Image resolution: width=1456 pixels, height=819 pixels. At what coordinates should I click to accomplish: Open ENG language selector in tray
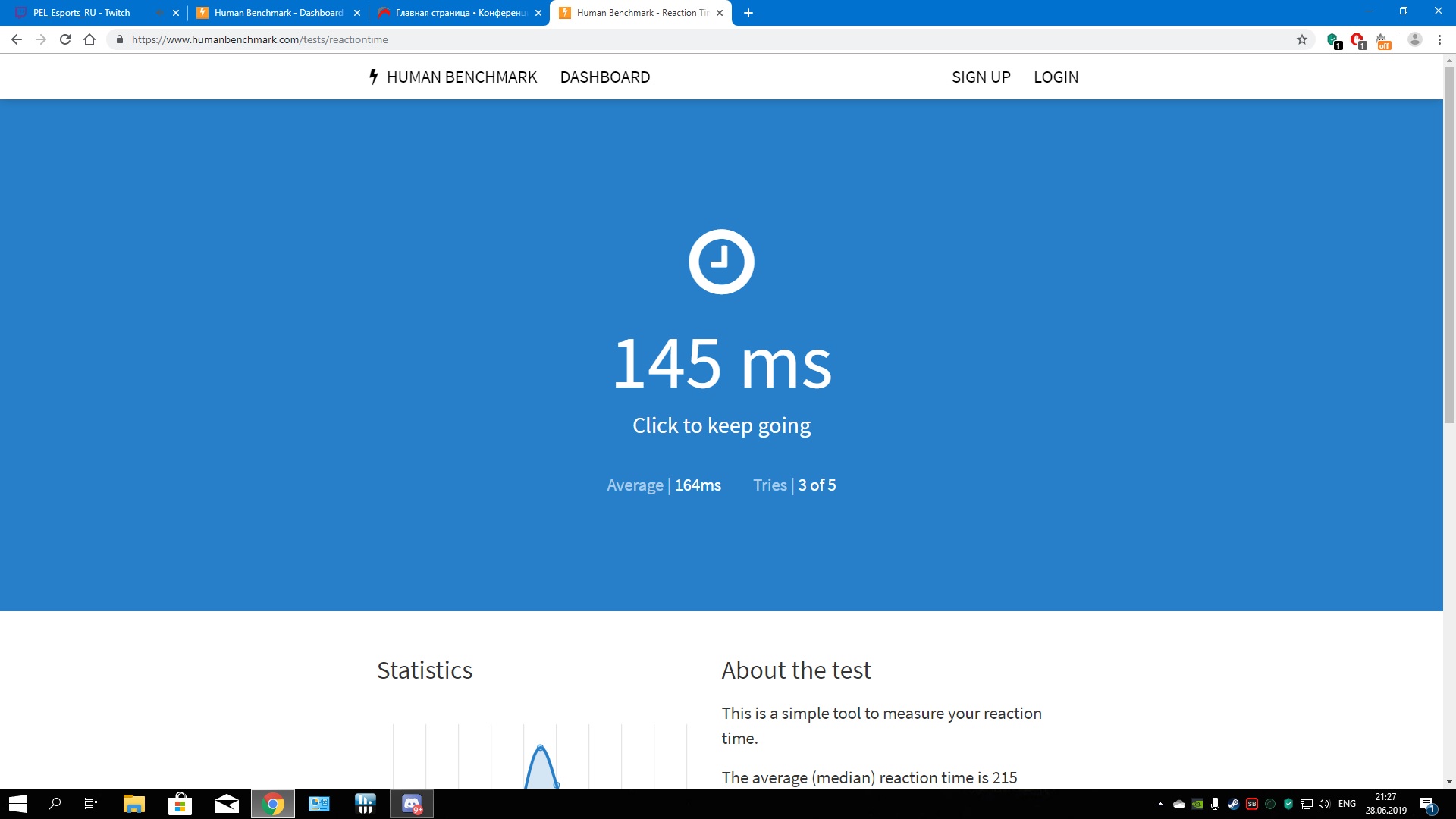click(1347, 804)
